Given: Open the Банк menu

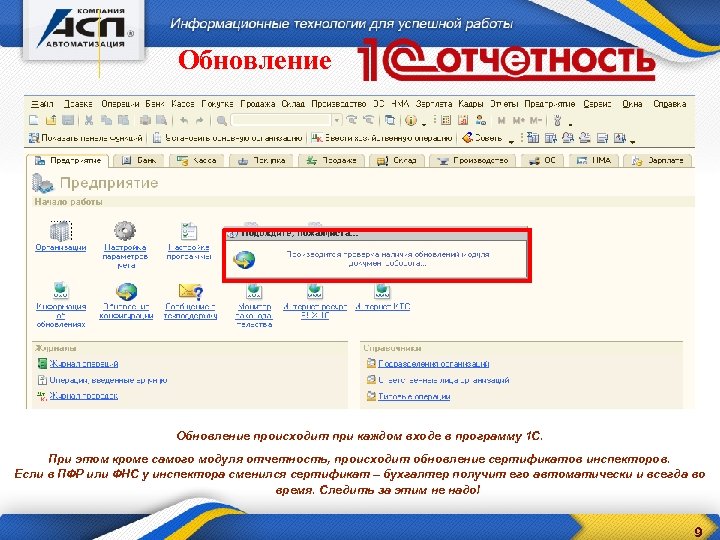Looking at the screenshot, I should pyautogui.click(x=155, y=104).
